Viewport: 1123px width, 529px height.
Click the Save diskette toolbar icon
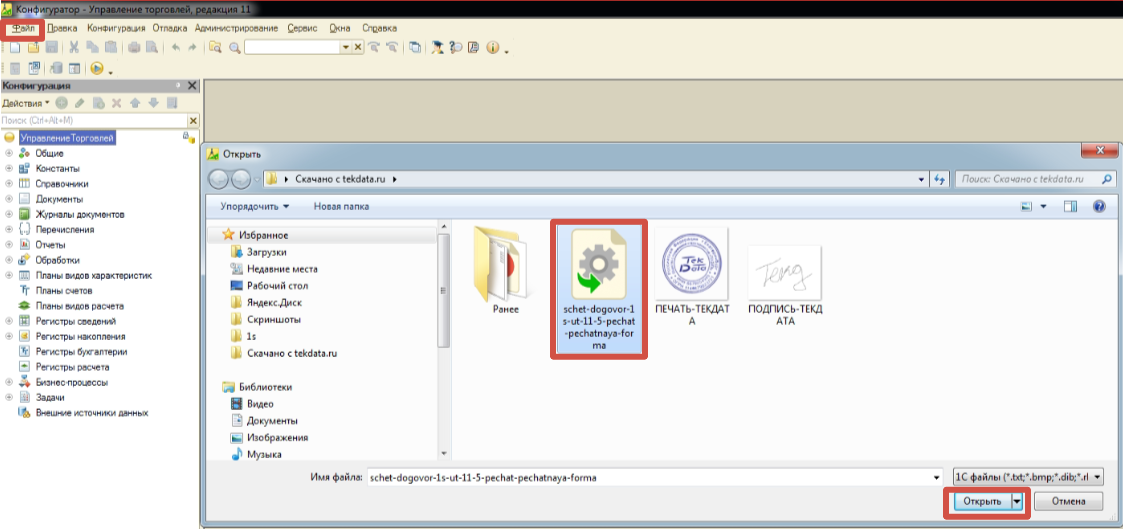[52, 47]
